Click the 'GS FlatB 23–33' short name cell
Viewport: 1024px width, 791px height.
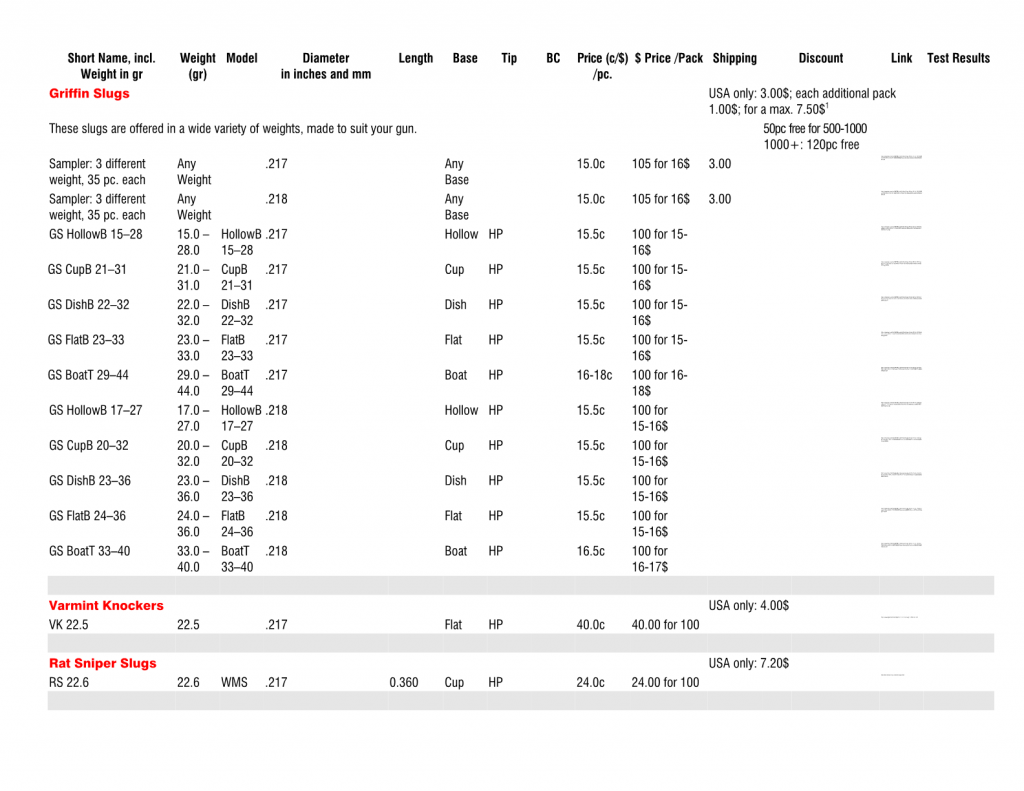tap(86, 340)
